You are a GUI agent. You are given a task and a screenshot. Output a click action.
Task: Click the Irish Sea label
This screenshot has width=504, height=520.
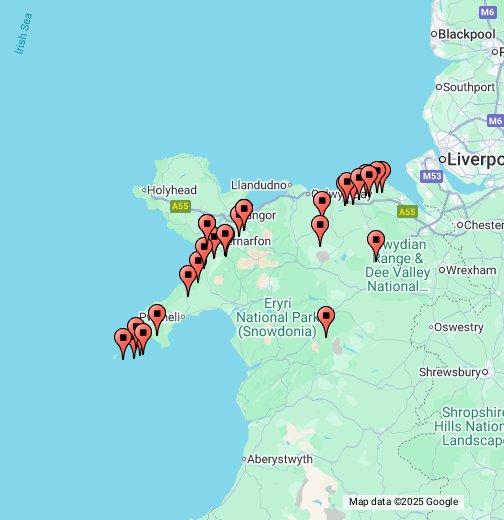click(x=23, y=33)
